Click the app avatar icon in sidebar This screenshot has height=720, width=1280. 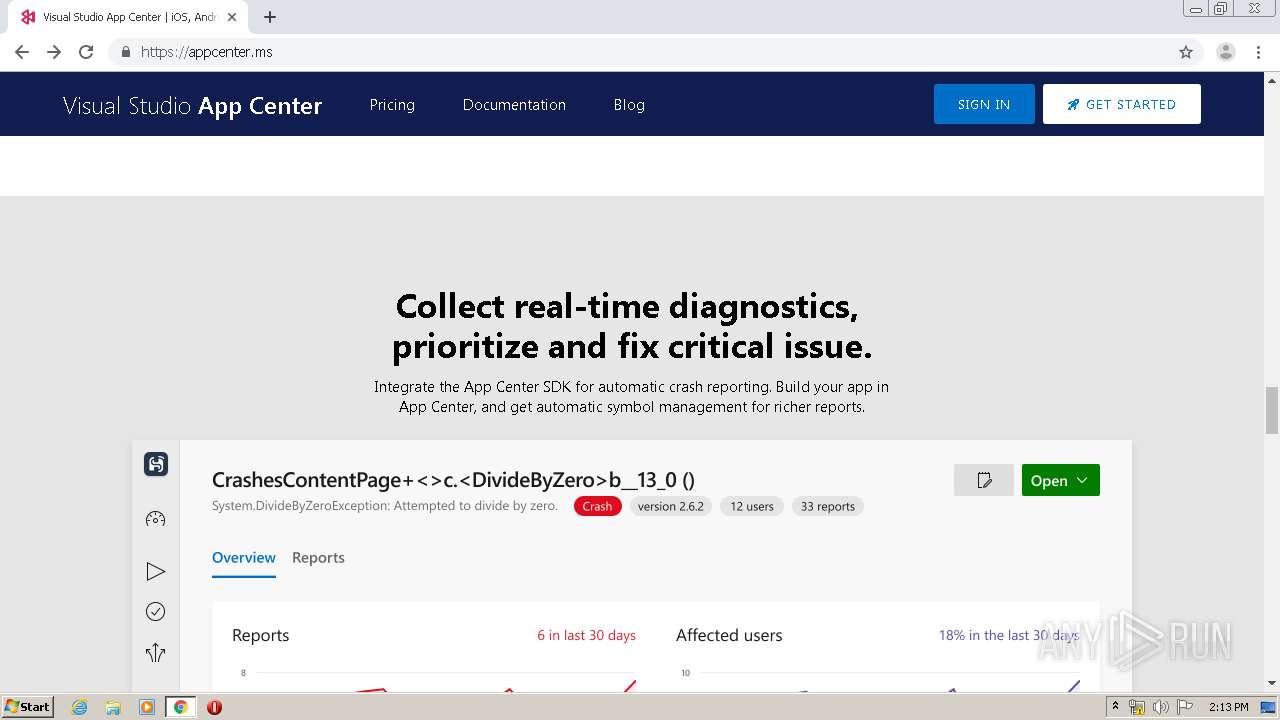(156, 464)
